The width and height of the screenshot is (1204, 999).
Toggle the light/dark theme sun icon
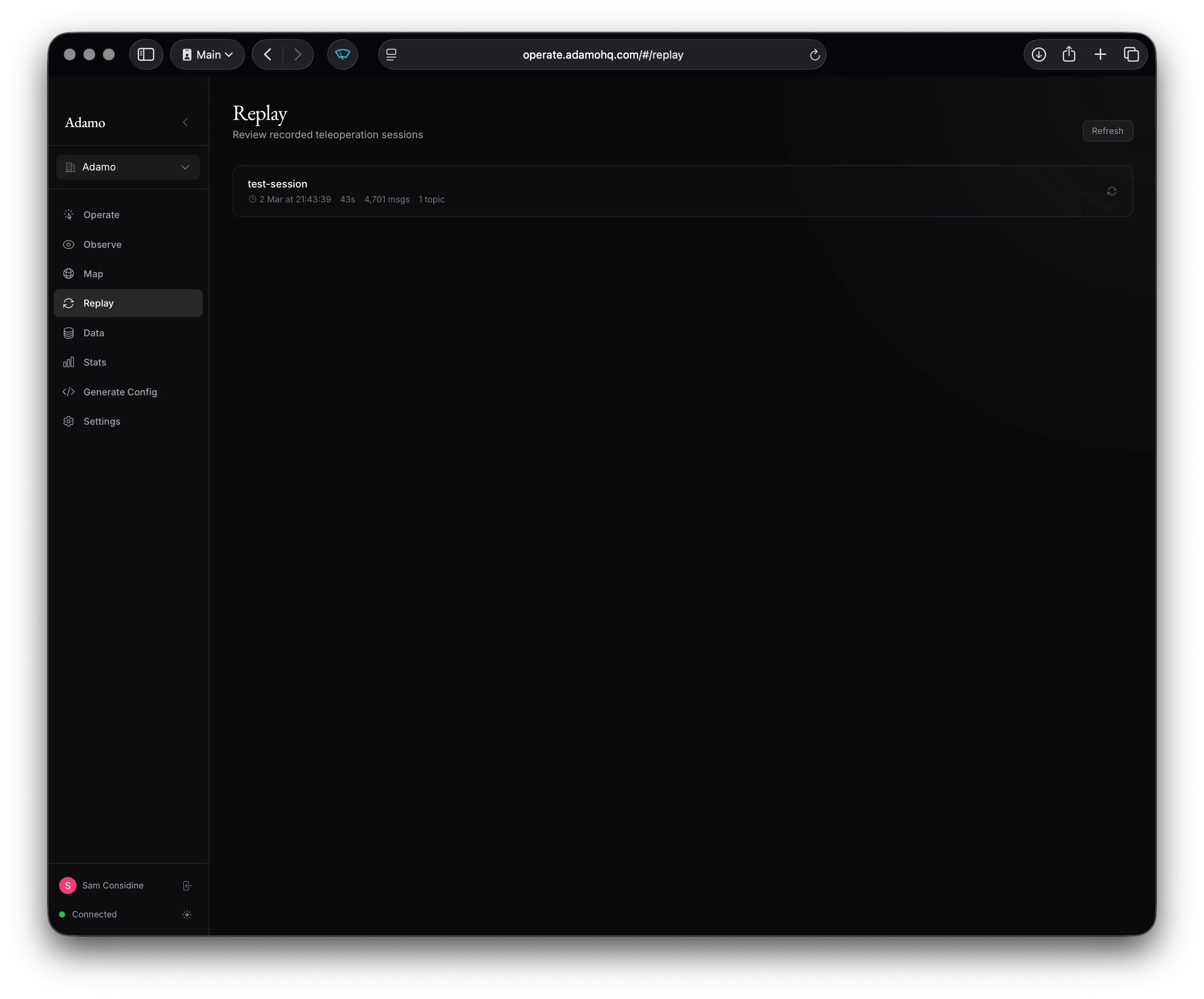point(187,915)
